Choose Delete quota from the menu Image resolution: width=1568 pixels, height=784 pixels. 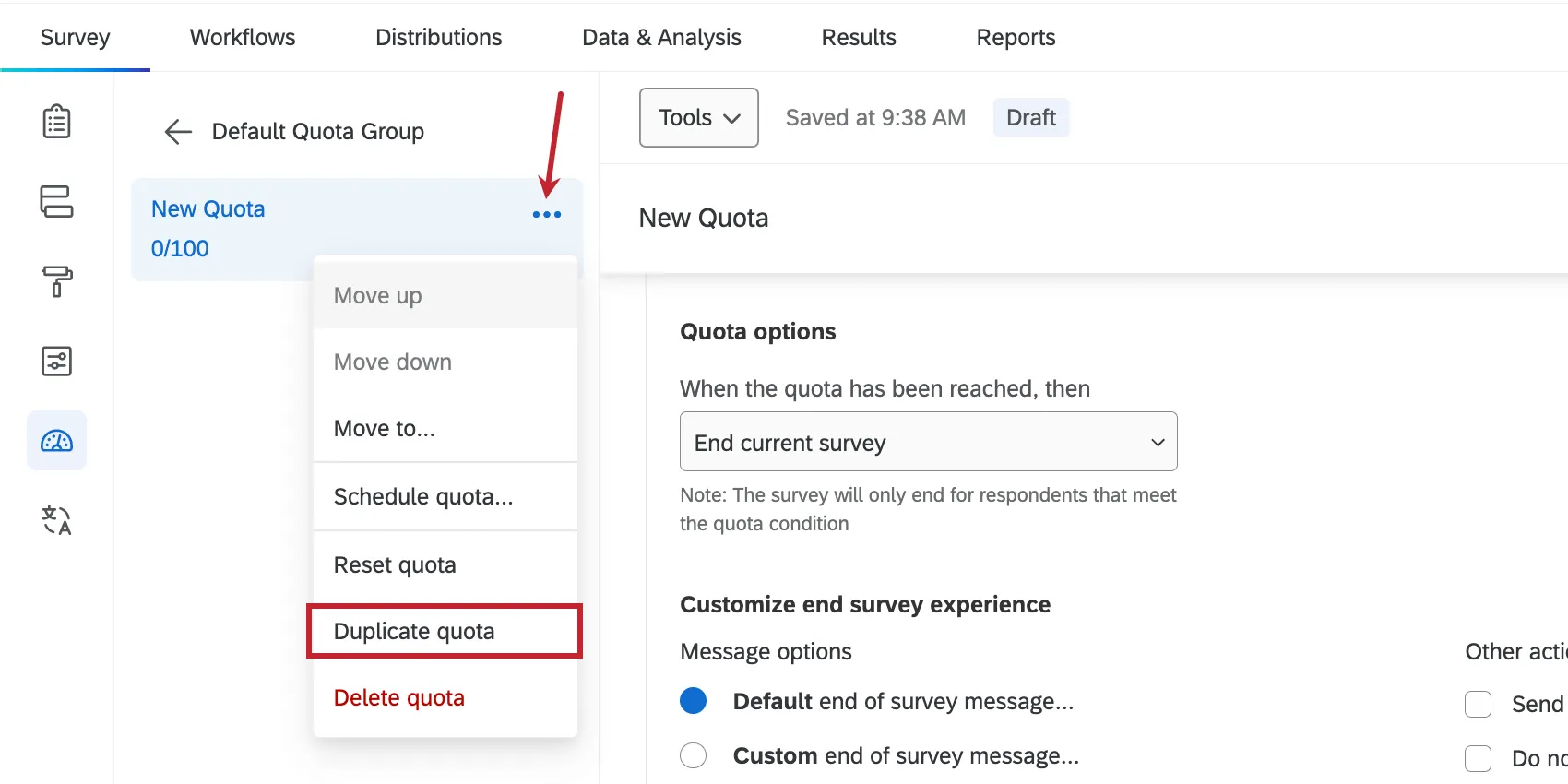coord(399,698)
